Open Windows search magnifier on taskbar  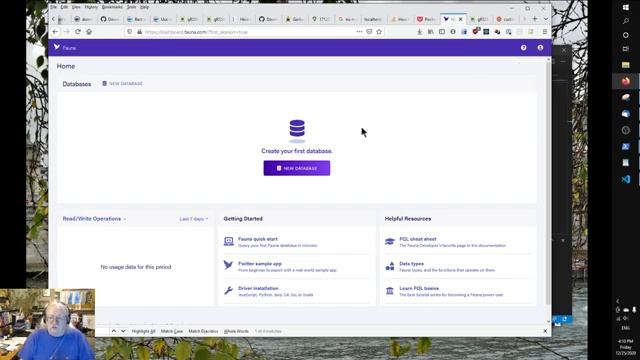click(626, 21)
